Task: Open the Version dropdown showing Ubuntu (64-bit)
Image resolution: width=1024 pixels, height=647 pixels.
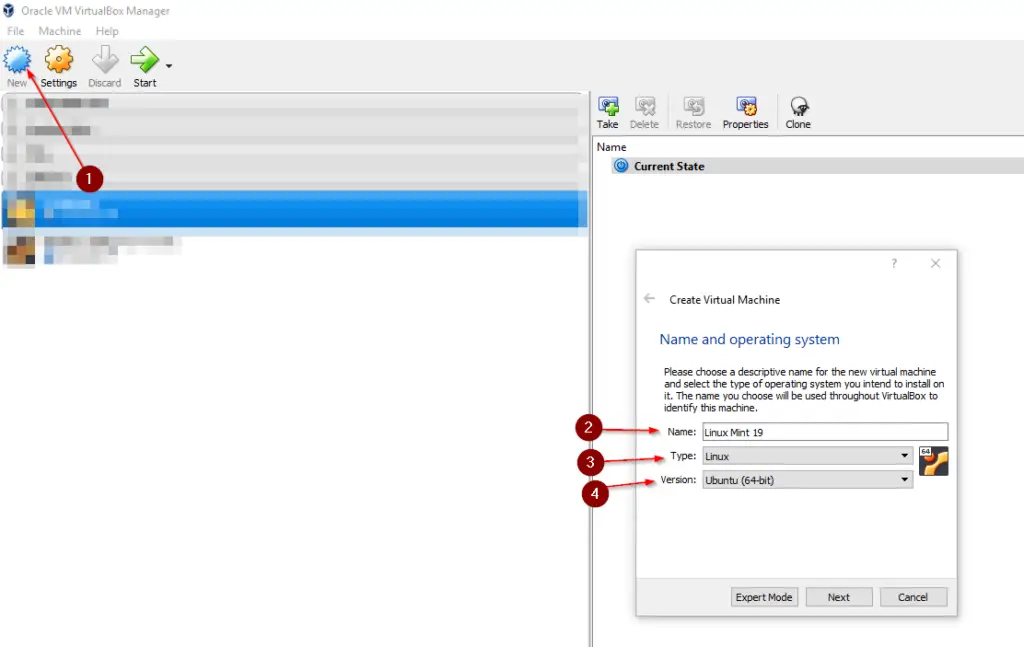Action: (x=807, y=480)
